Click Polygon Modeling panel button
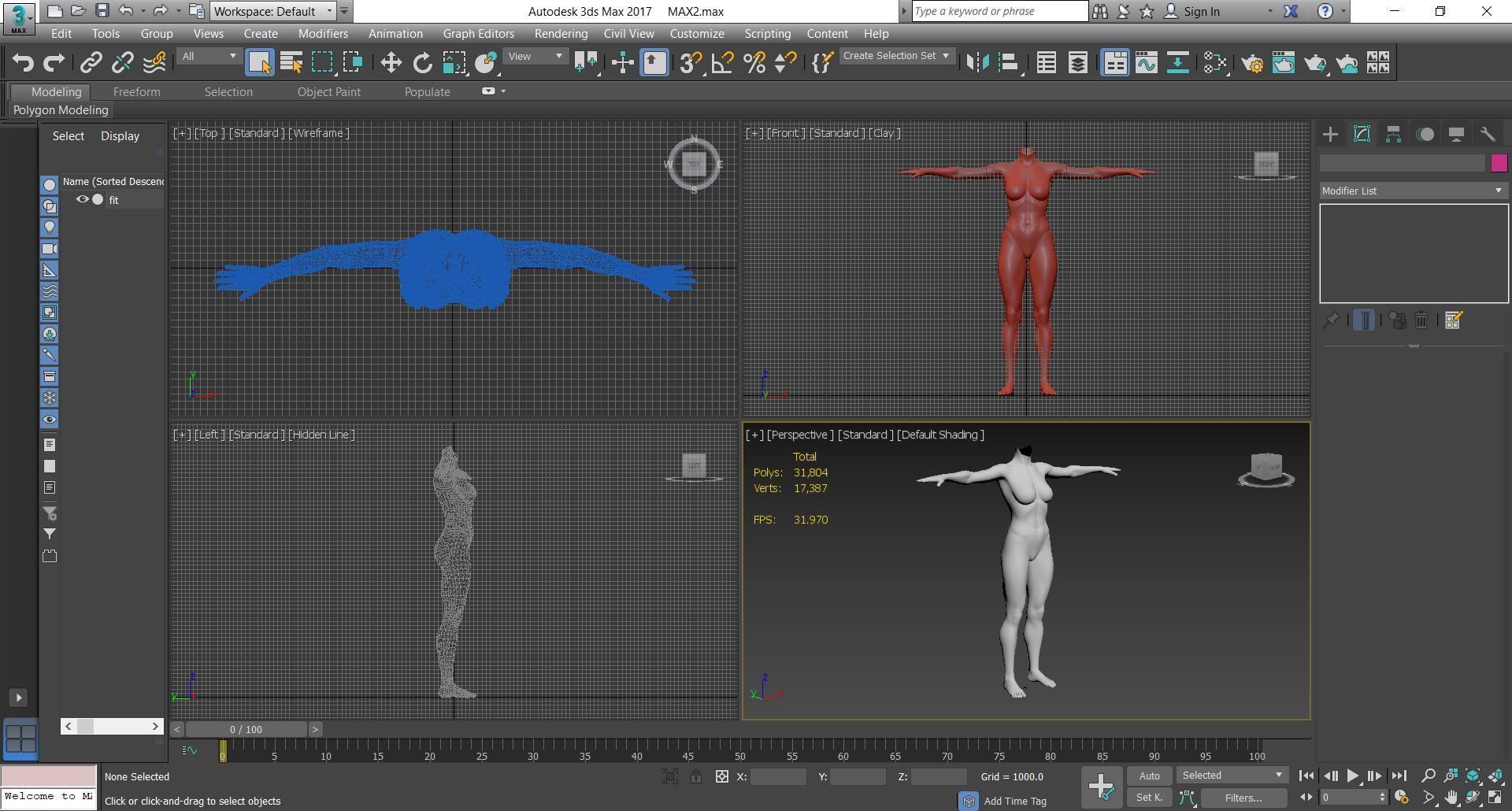The image size is (1512, 811). [x=61, y=110]
